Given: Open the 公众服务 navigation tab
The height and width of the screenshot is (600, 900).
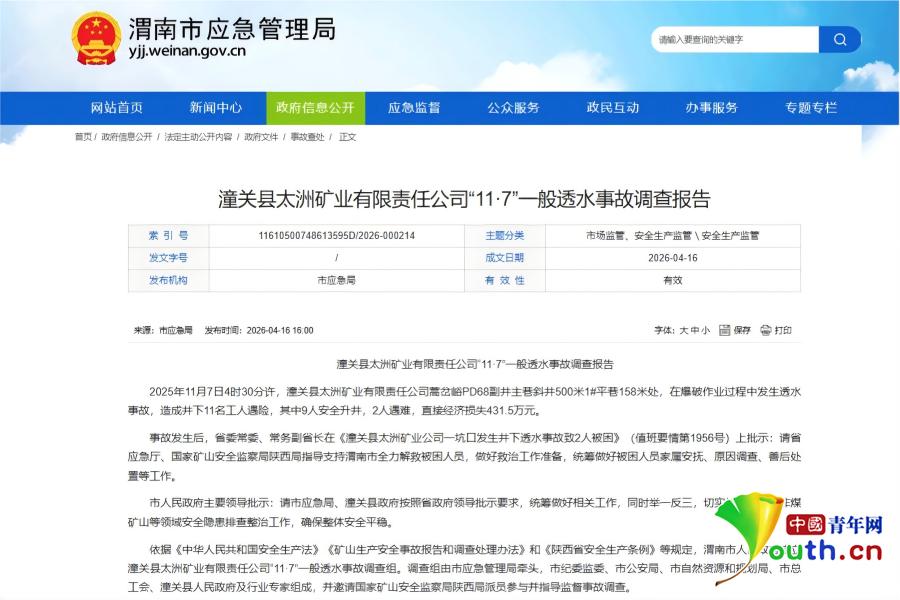Looking at the screenshot, I should (513, 108).
